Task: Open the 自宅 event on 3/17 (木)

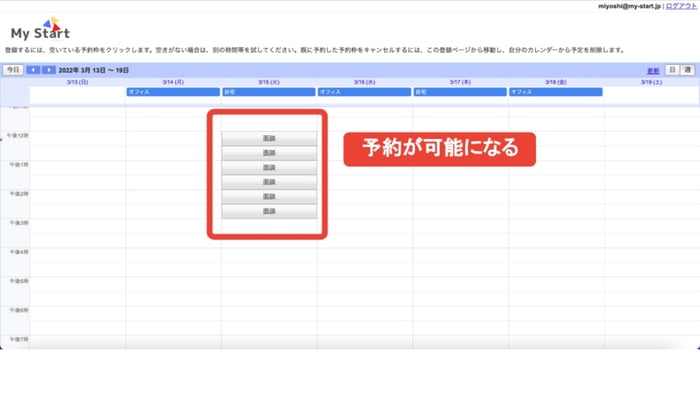Action: click(x=460, y=92)
